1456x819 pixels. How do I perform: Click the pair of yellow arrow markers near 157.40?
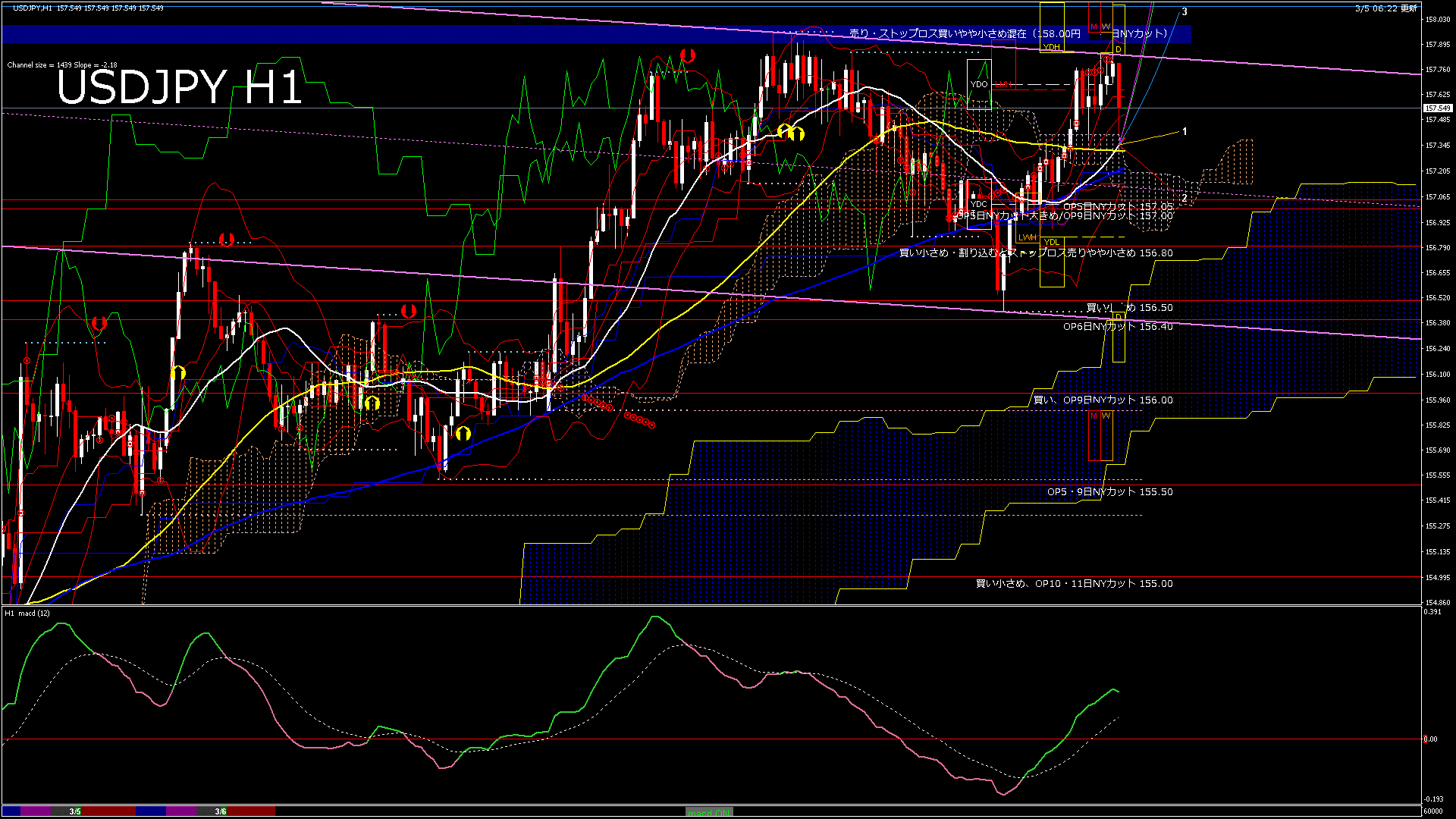click(791, 133)
